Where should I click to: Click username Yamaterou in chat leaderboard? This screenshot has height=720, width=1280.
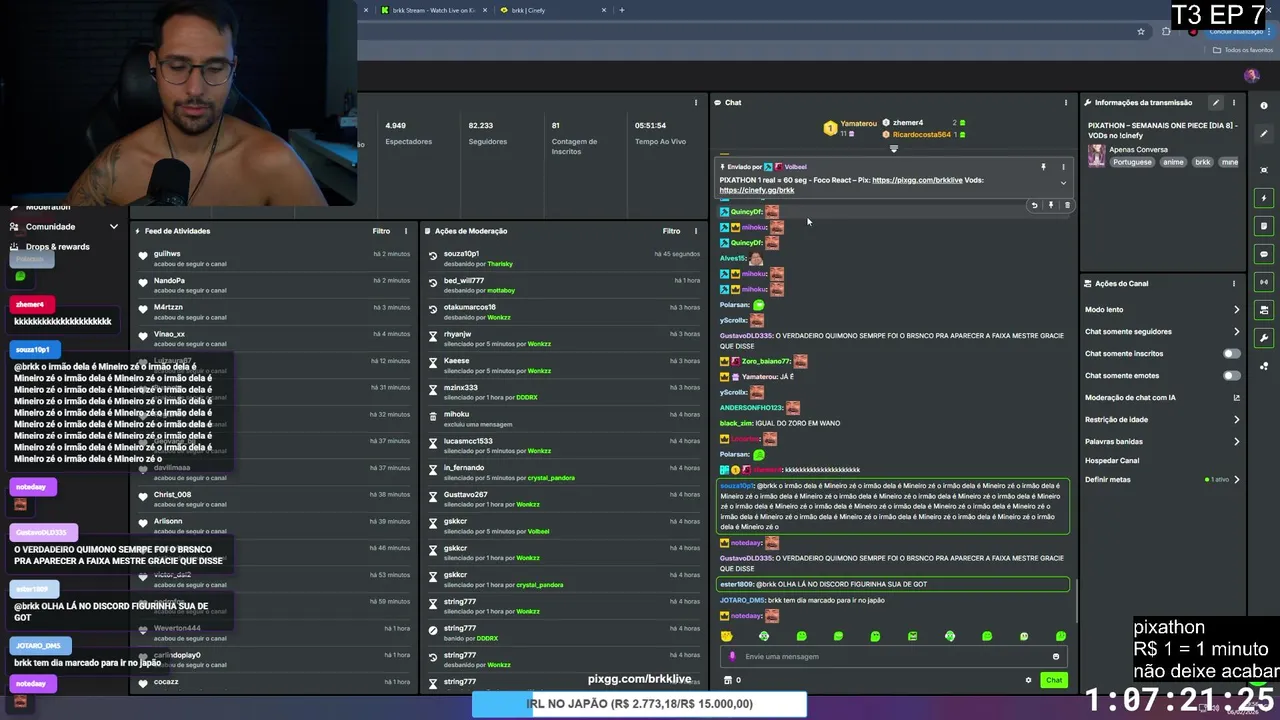(859, 123)
